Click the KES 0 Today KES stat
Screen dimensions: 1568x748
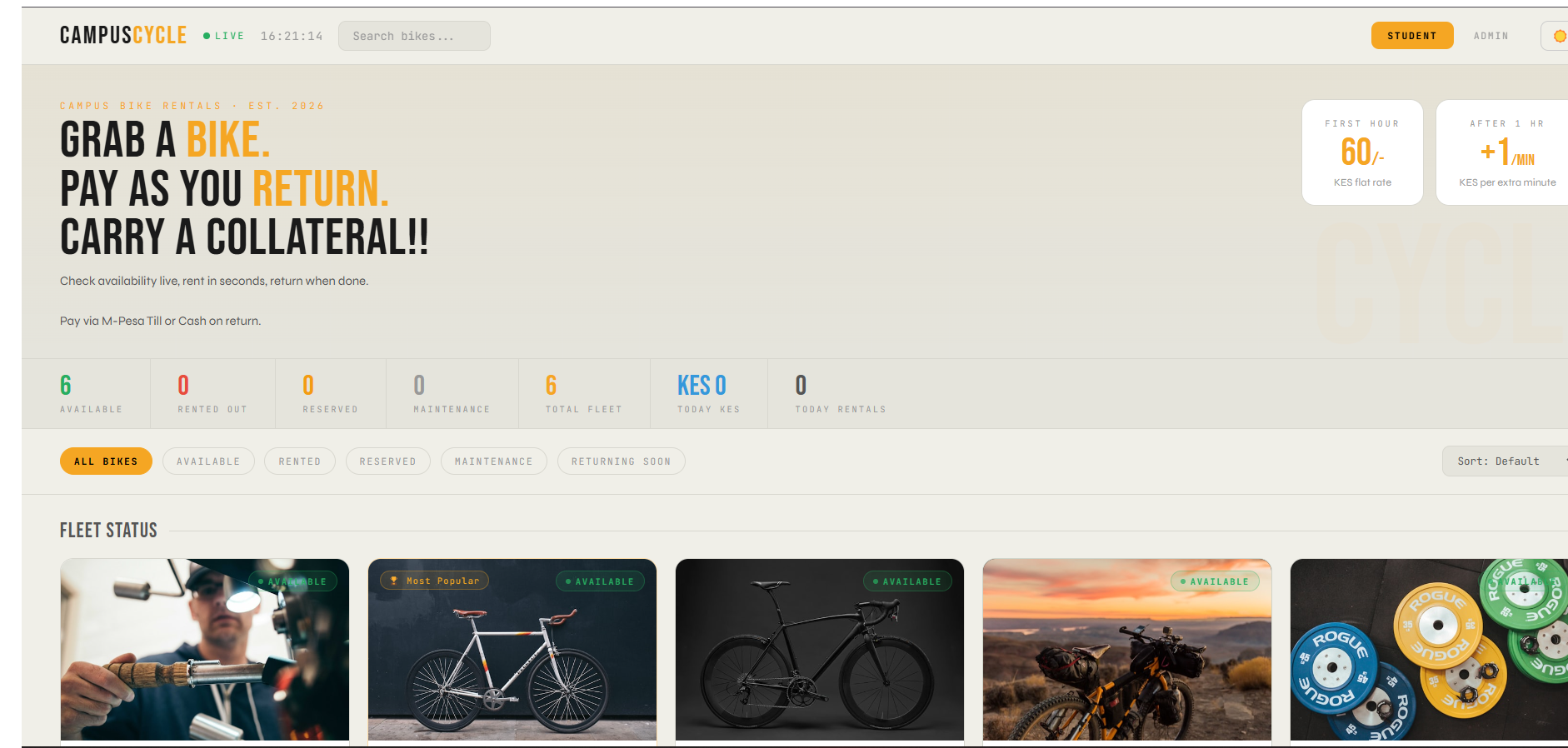708,393
